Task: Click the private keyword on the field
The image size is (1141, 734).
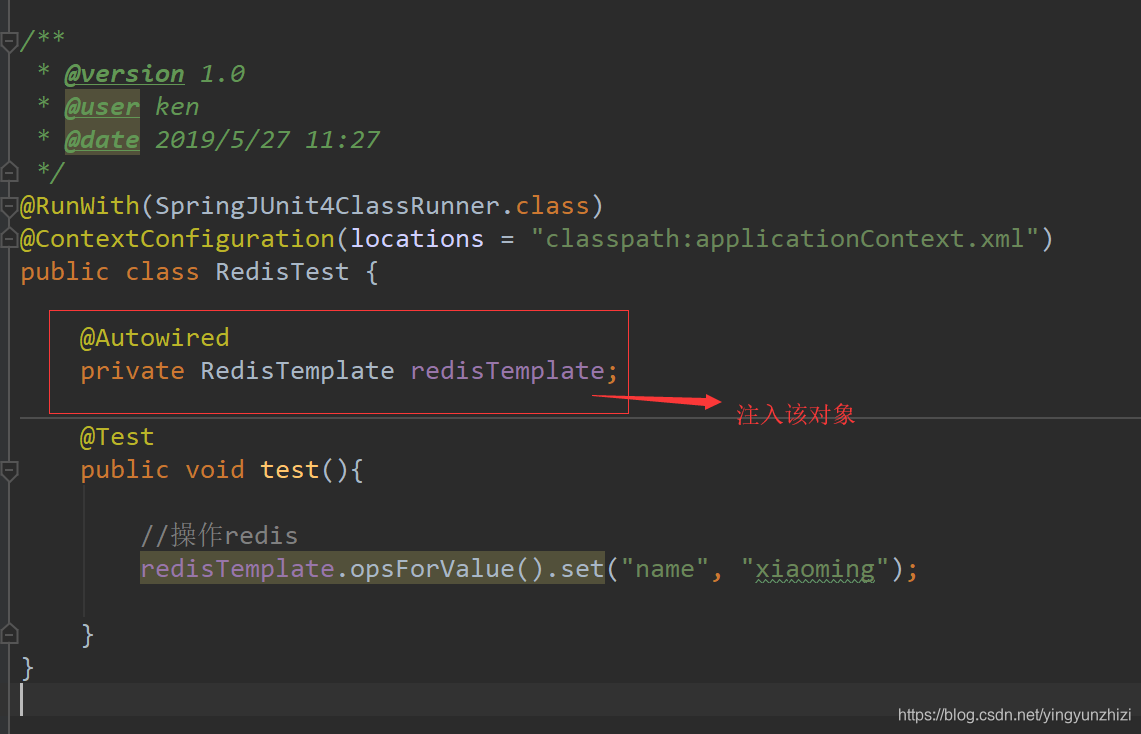Action: point(132,371)
